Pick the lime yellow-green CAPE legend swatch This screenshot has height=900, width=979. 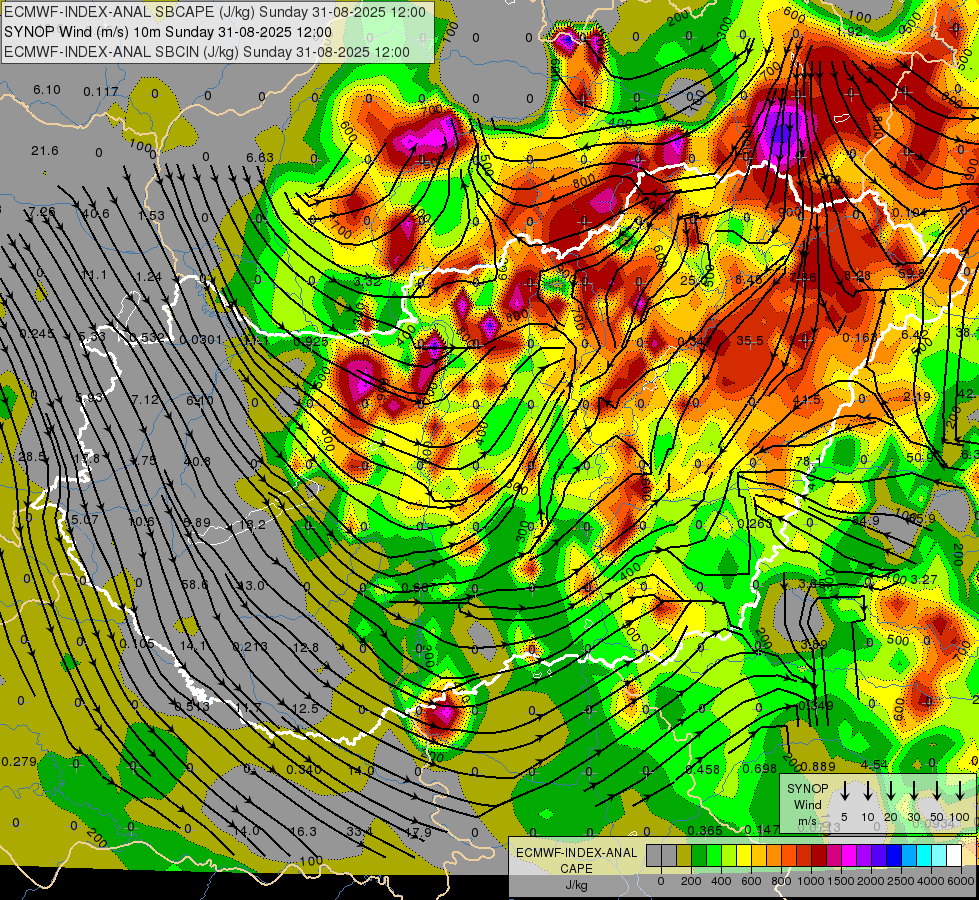click(x=729, y=856)
